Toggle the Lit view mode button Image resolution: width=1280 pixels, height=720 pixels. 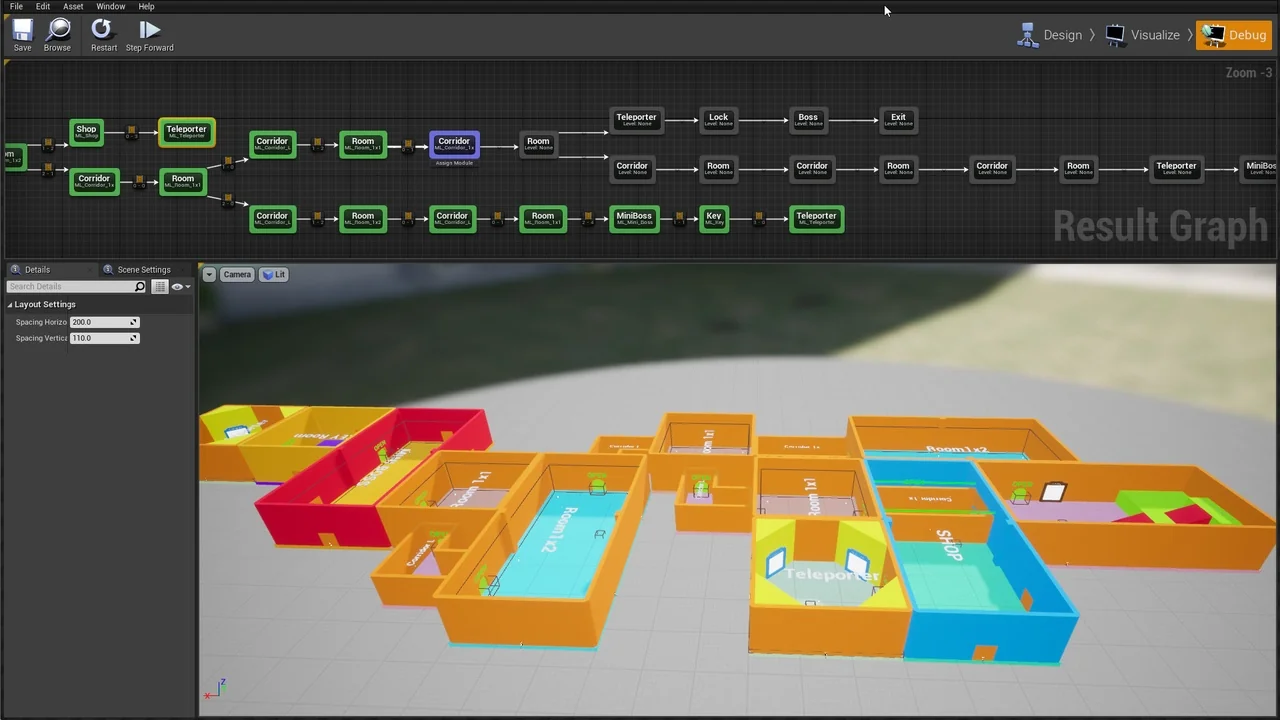click(x=274, y=274)
